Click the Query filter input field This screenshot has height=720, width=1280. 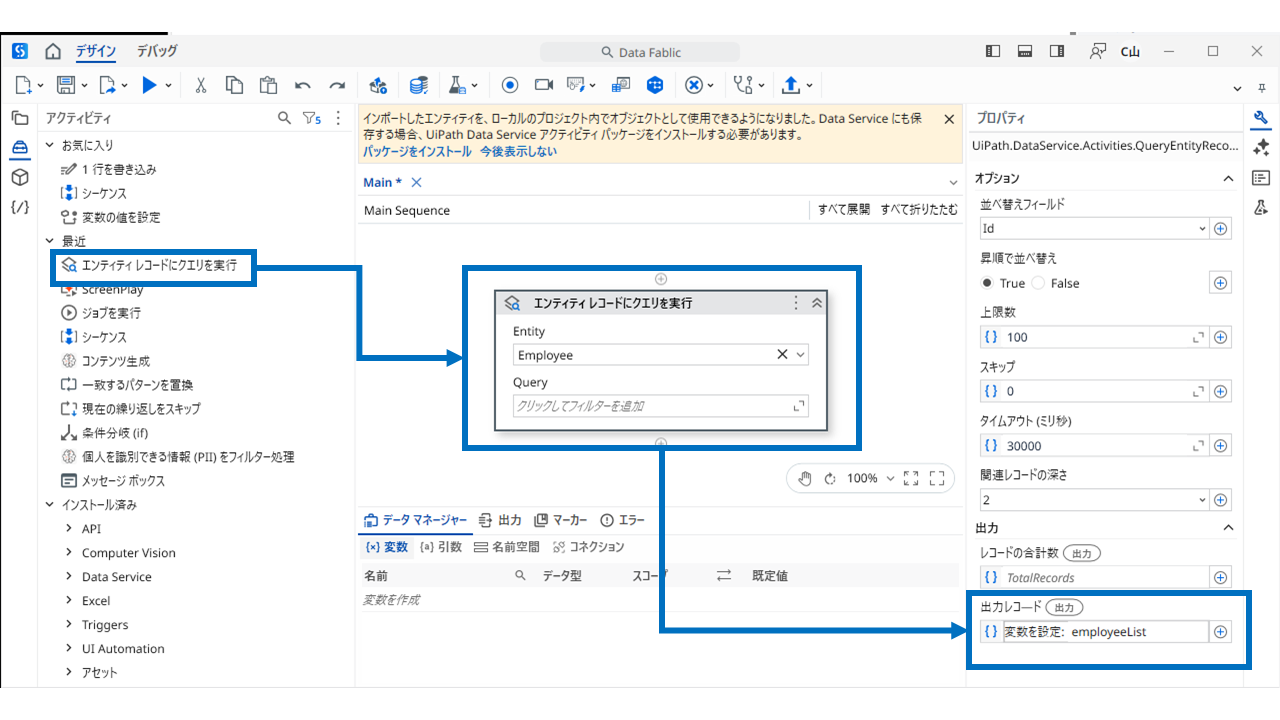click(x=650, y=406)
